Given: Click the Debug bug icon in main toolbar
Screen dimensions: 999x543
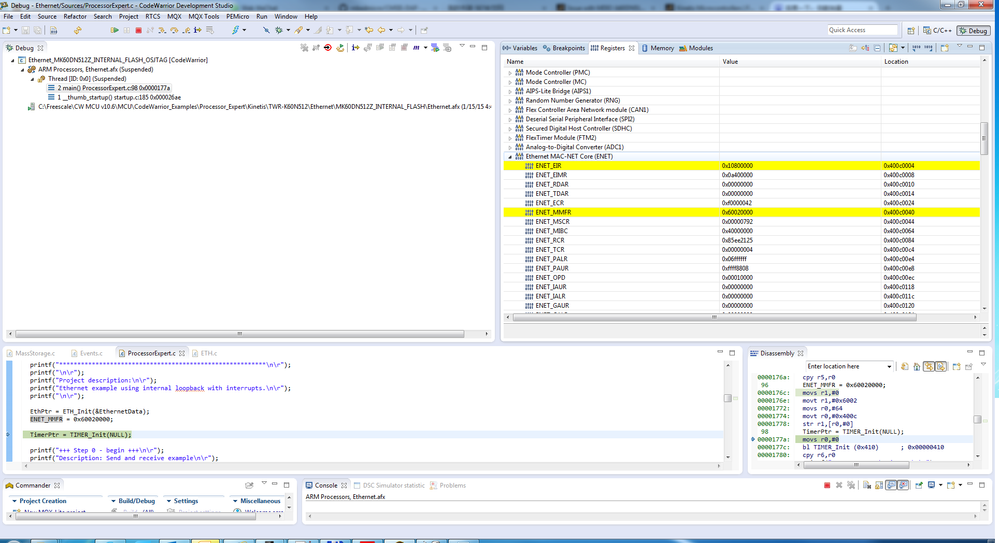Looking at the screenshot, I should [278, 30].
